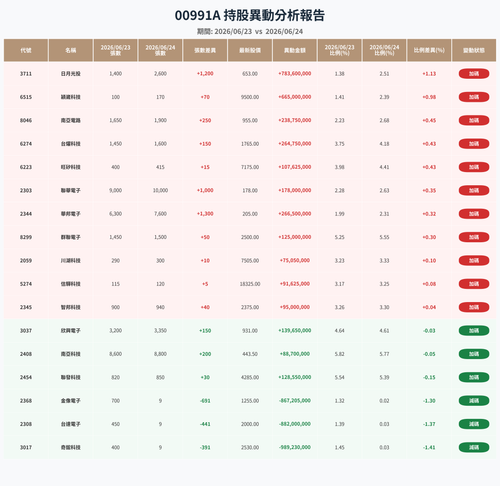Click the amount -989,230,000

coord(295,447)
